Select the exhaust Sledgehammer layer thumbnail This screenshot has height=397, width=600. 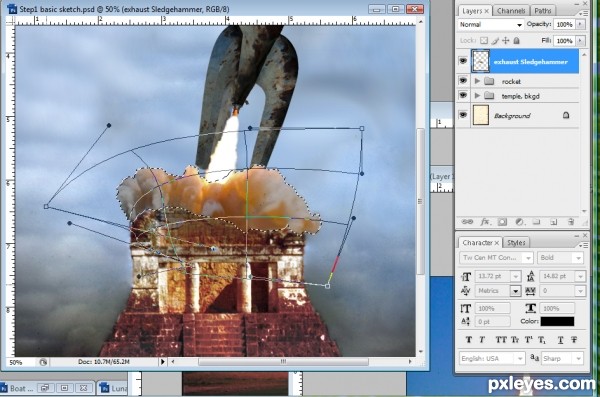coord(480,61)
